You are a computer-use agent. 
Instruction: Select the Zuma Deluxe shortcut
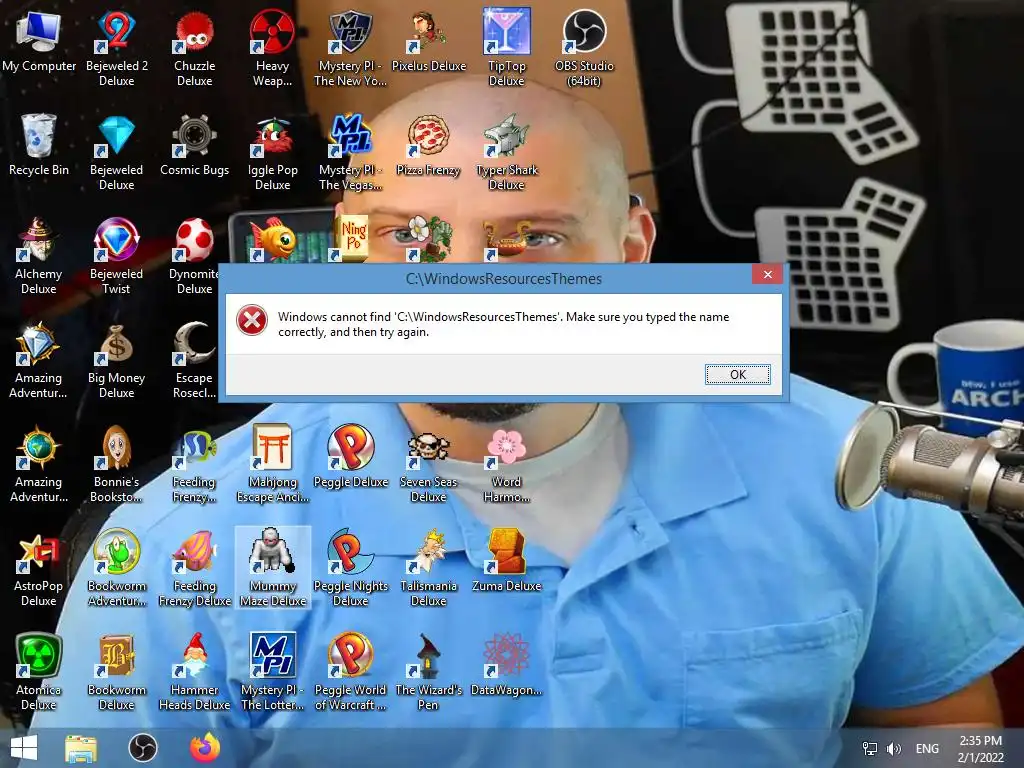coord(507,562)
